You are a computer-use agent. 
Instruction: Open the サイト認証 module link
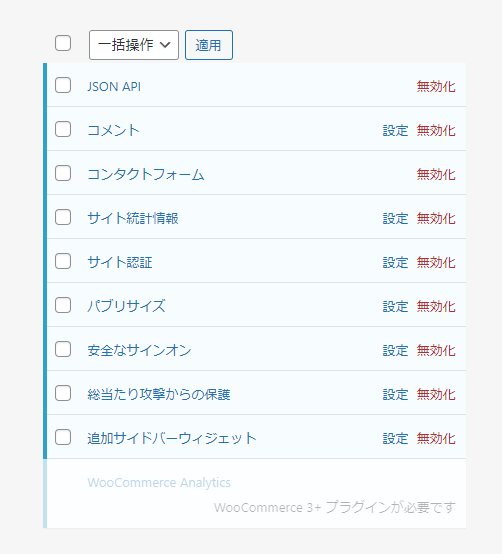click(120, 262)
